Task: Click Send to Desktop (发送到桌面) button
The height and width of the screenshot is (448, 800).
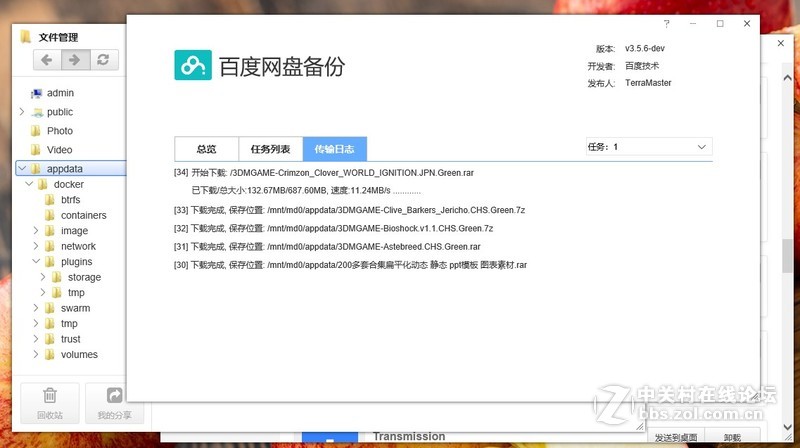Action: (x=676, y=437)
